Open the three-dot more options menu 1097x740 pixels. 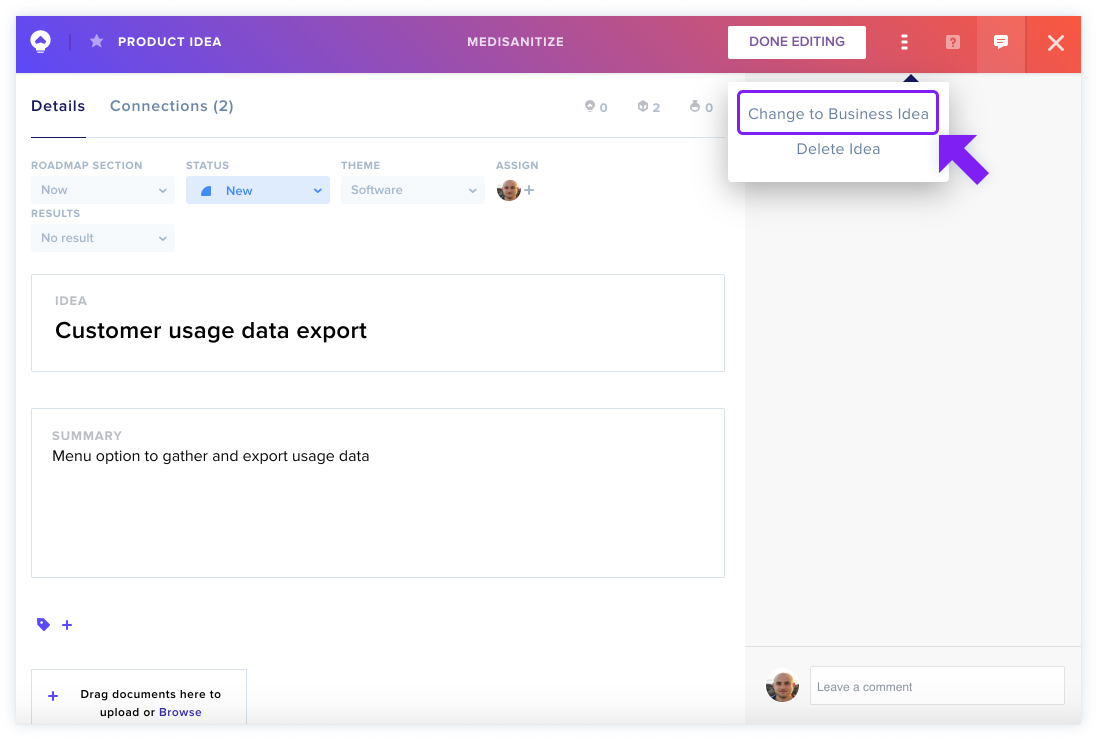tap(904, 42)
